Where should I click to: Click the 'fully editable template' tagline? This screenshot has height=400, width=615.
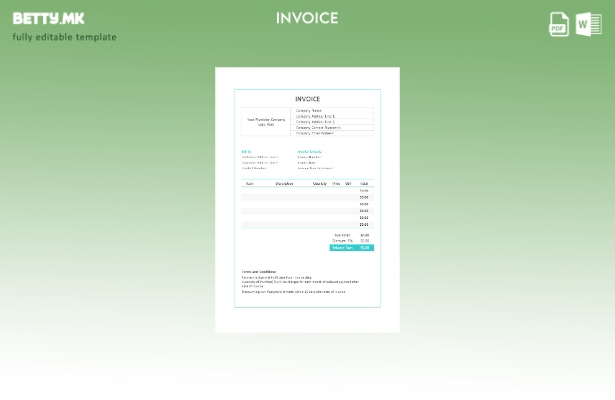[64, 37]
